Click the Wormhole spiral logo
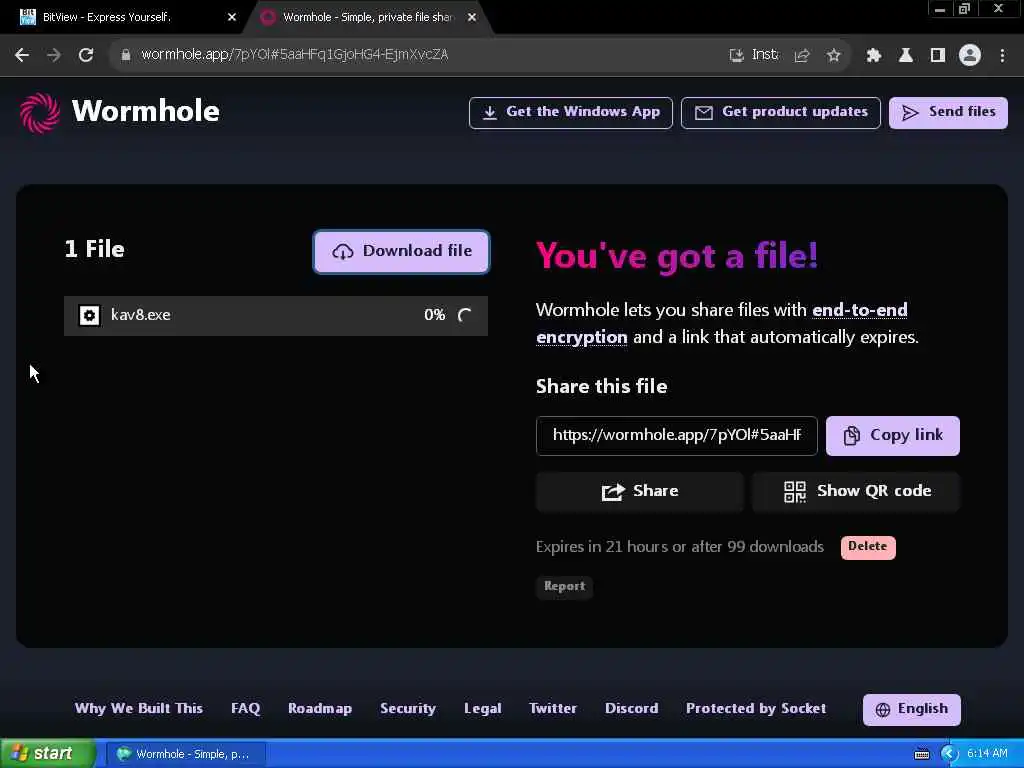 (x=40, y=112)
